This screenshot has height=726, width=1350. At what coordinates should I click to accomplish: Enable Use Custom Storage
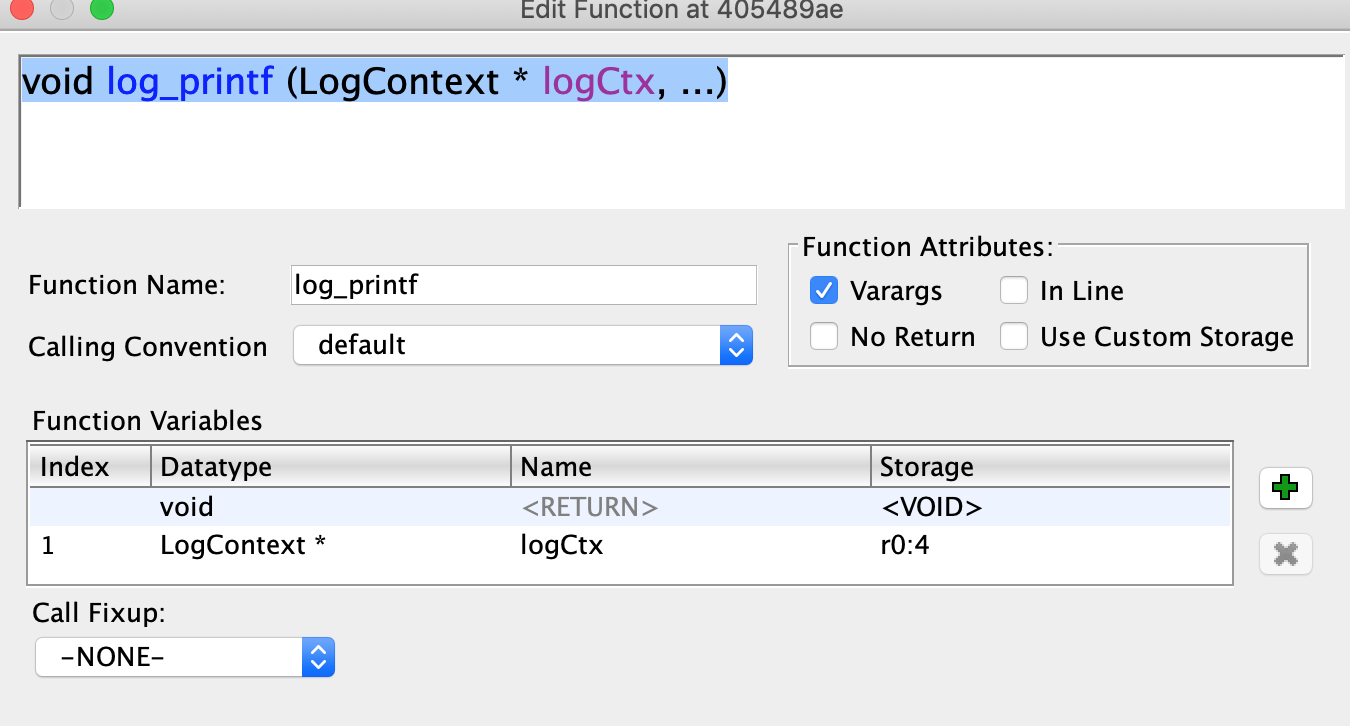pos(1013,337)
